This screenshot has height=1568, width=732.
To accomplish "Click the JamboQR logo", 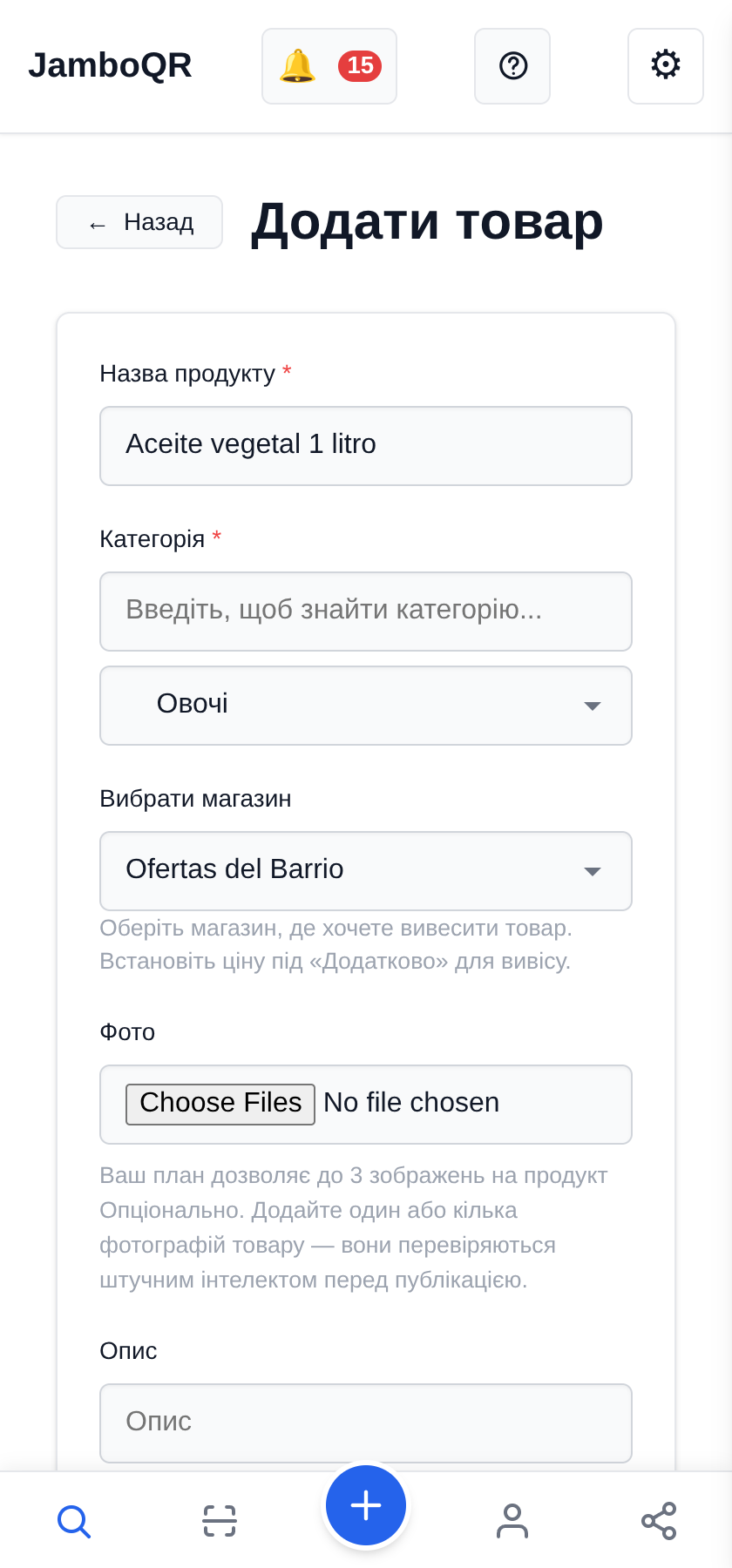I will tap(110, 65).
